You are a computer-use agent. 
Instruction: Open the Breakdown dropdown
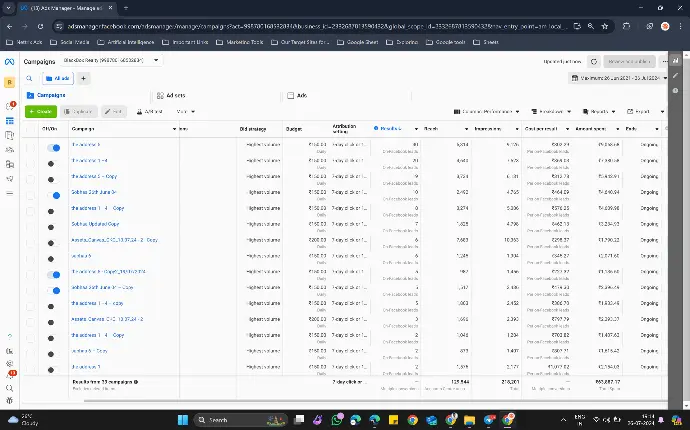551,112
